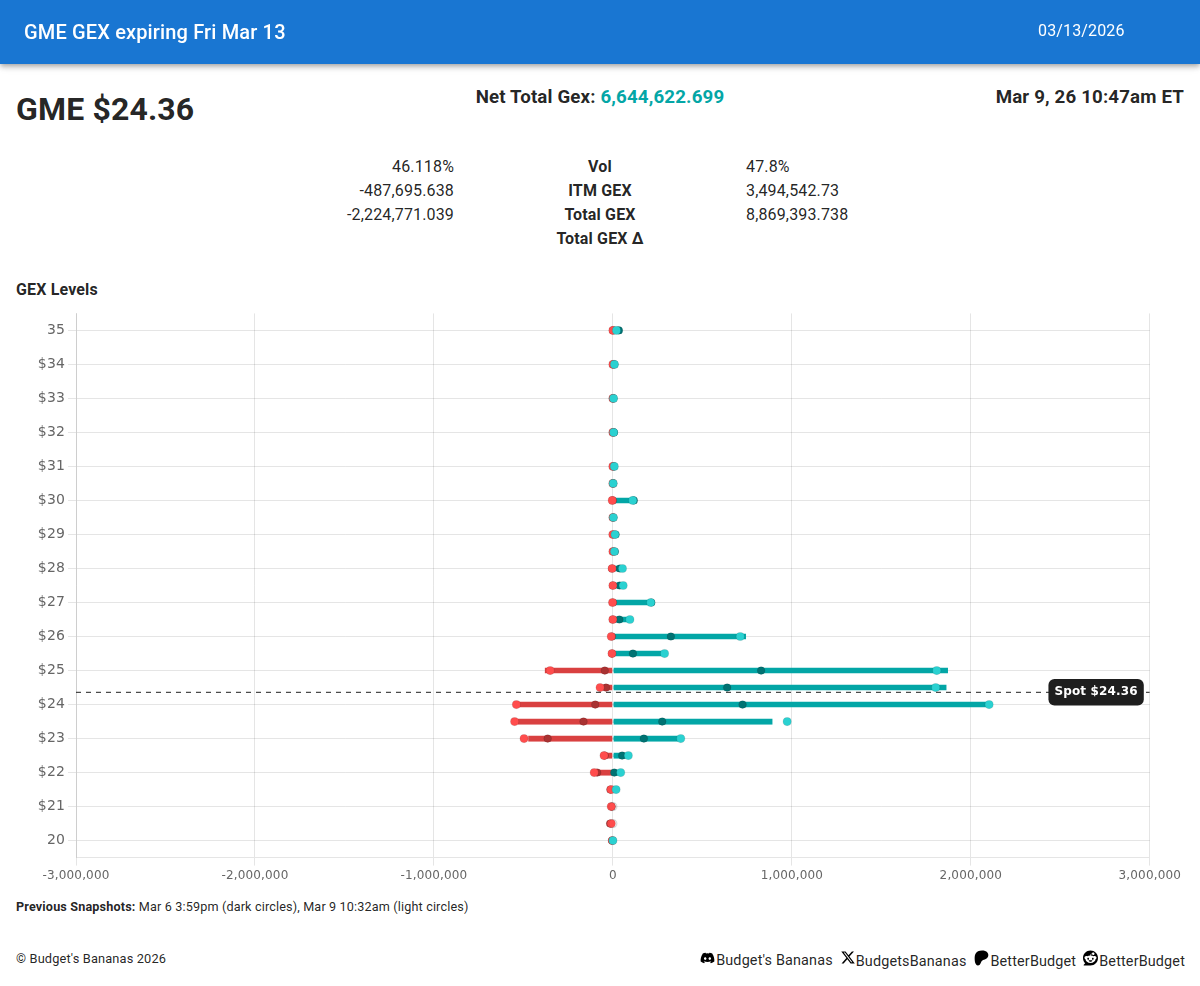Click the "GEX Levels" chart heading
The width and height of the screenshot is (1200, 986).
click(57, 290)
